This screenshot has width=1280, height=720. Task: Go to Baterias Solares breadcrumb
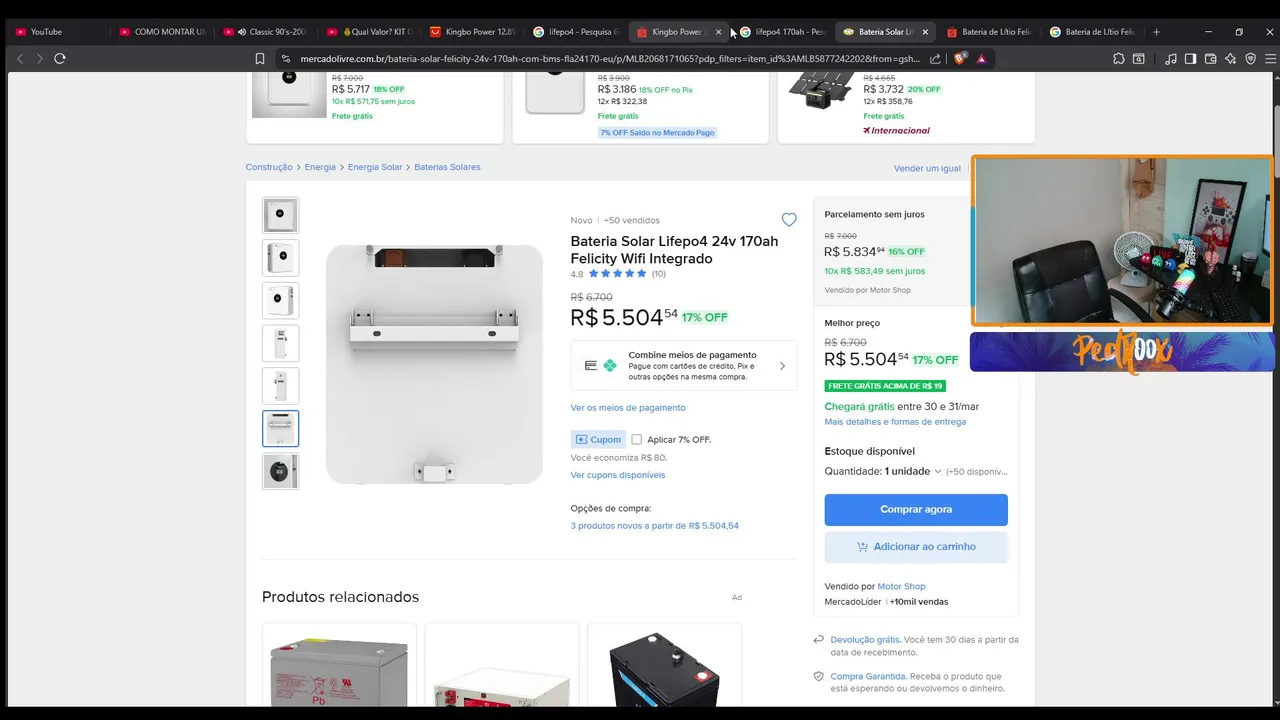coord(447,167)
